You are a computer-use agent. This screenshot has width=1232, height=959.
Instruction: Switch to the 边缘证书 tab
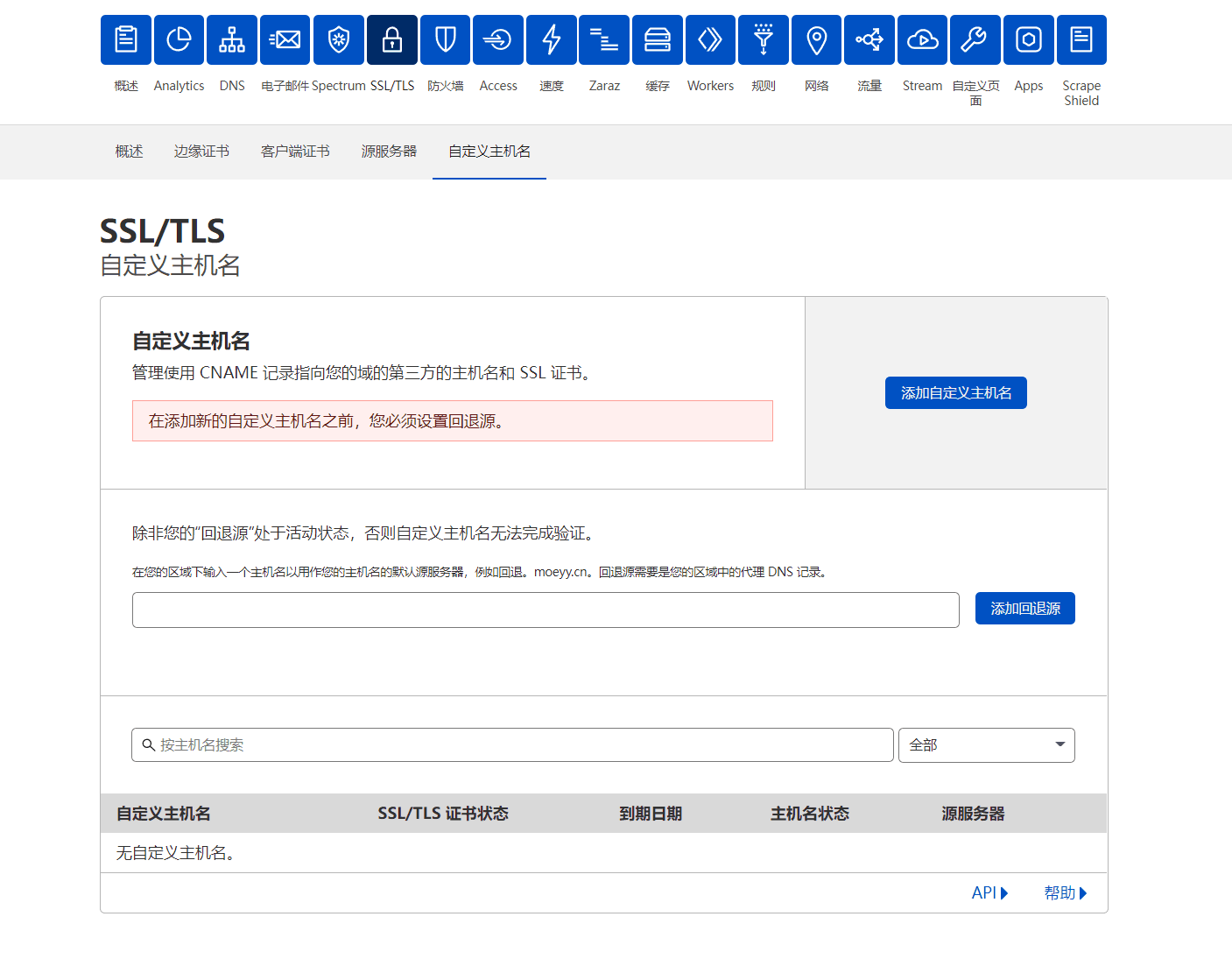[201, 152]
